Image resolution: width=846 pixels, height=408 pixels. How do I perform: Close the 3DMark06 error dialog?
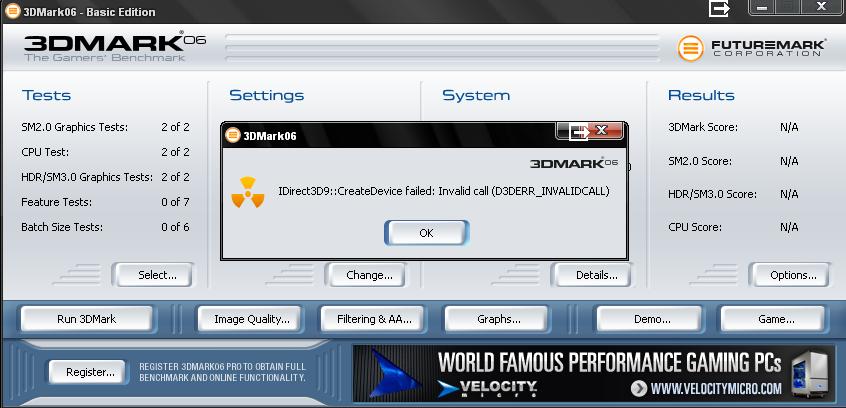[602, 130]
